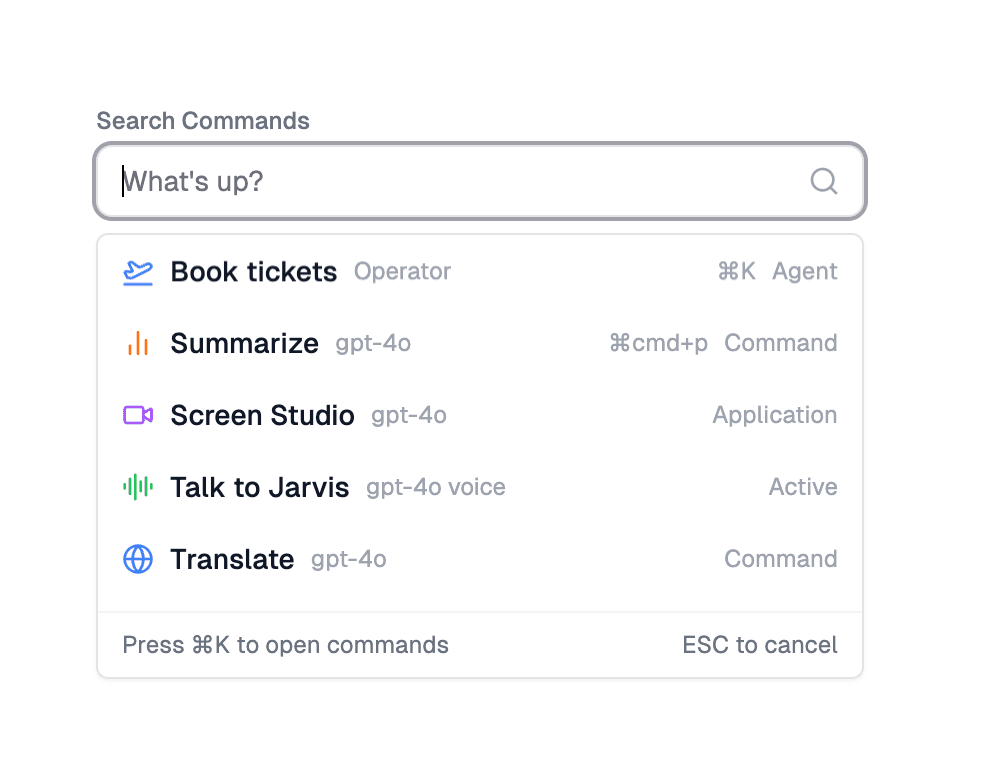Click the magnifying glass search icon

[x=823, y=181]
